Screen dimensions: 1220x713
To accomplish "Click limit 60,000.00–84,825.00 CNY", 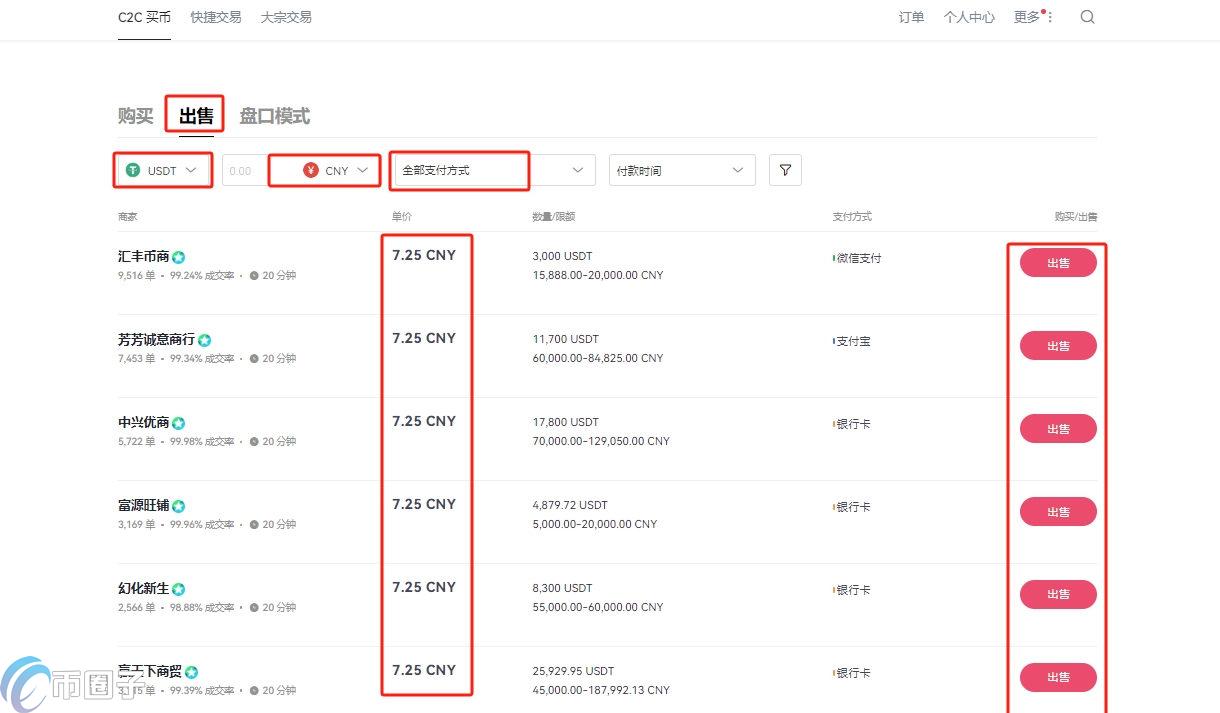I will 597,358.
